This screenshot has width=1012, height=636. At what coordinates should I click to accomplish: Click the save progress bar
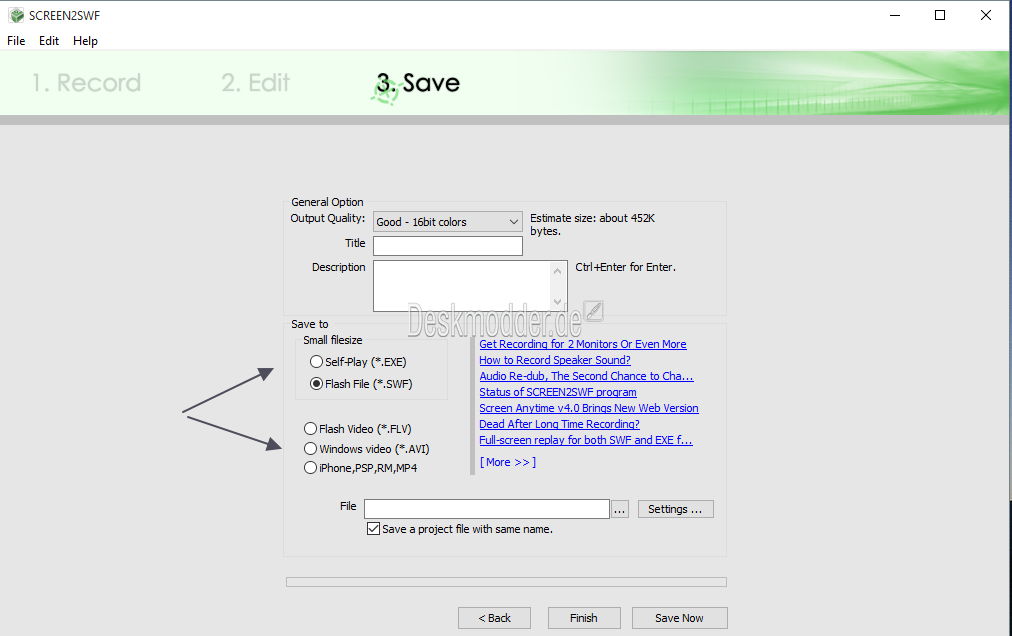[506, 582]
